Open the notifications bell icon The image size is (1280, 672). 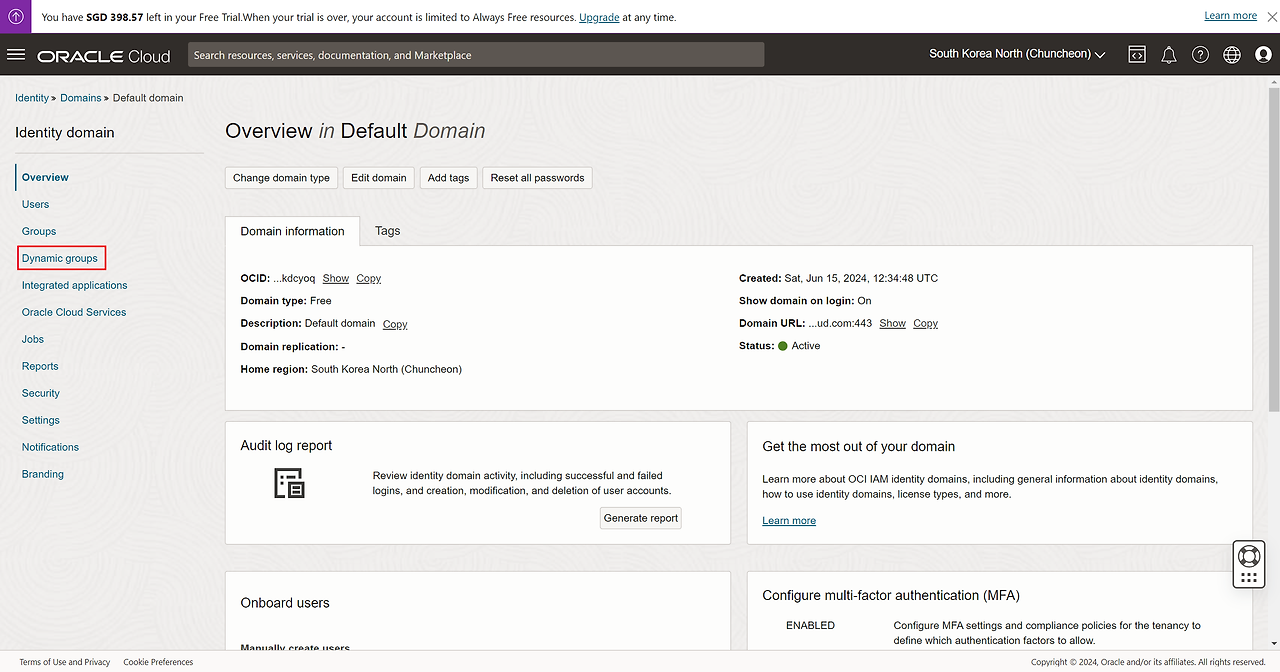(x=1168, y=55)
